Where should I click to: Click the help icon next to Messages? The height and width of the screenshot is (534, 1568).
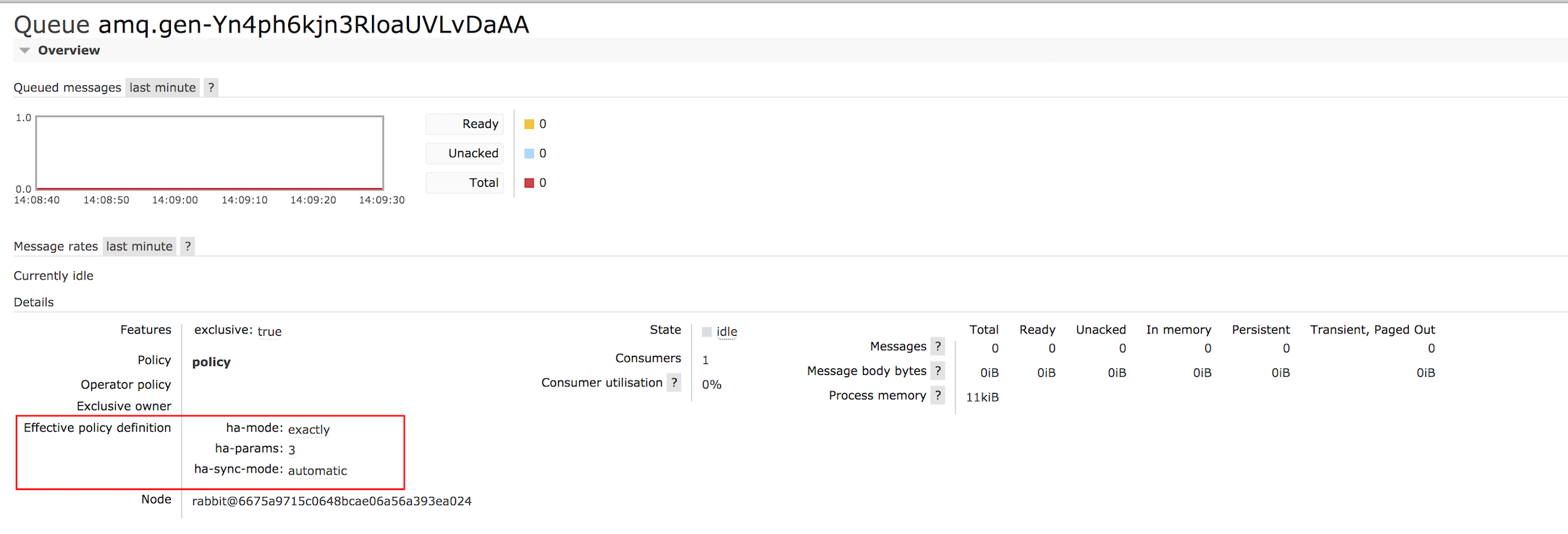937,347
